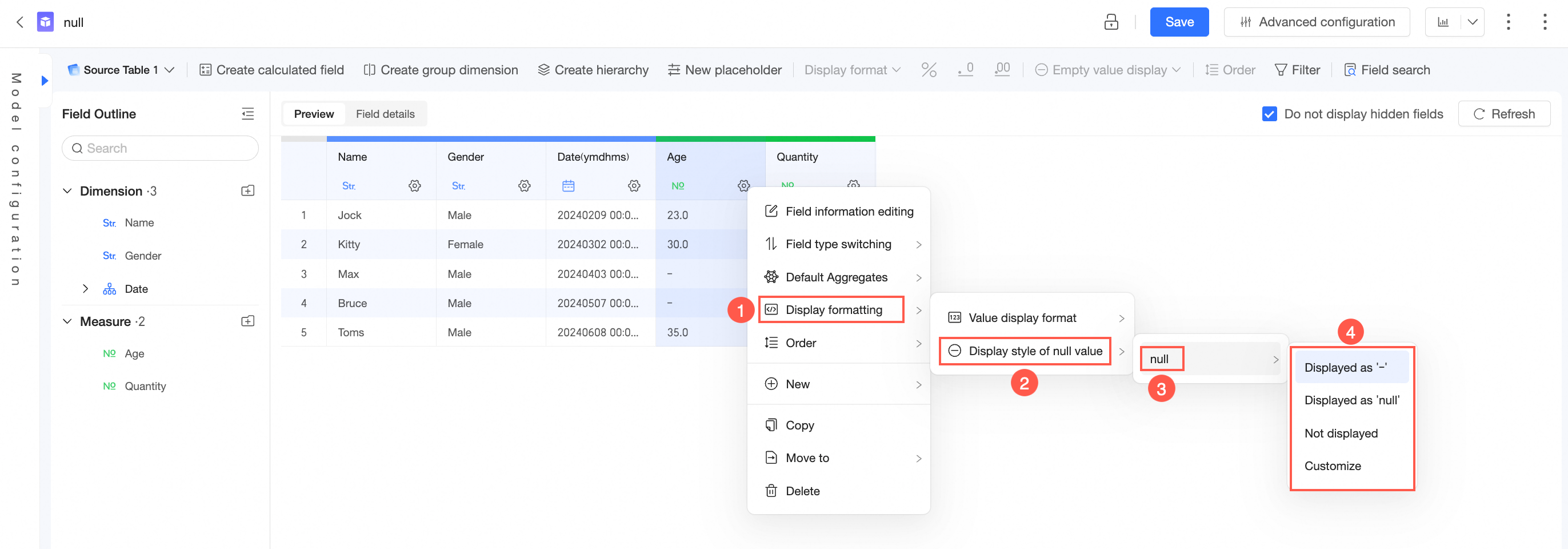The image size is (1568, 549).
Task: Focus the Field Outline search box
Action: (x=160, y=149)
